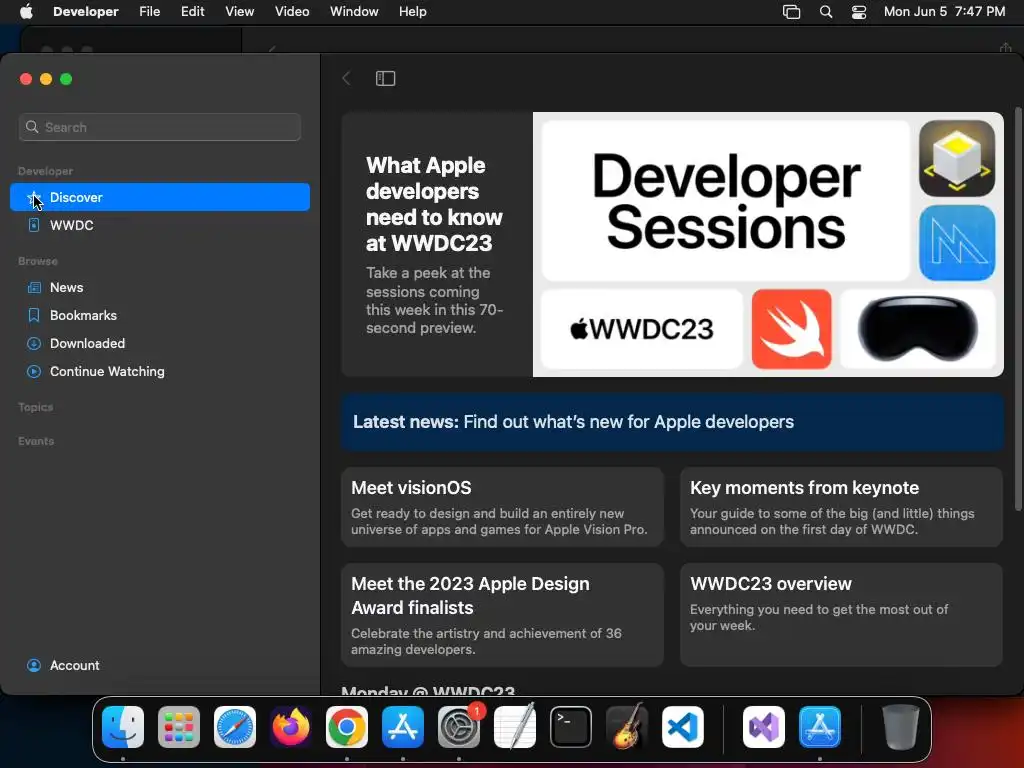Screen dimensions: 1024x768
Task: Open Finder from the Dock
Action: pos(123,727)
